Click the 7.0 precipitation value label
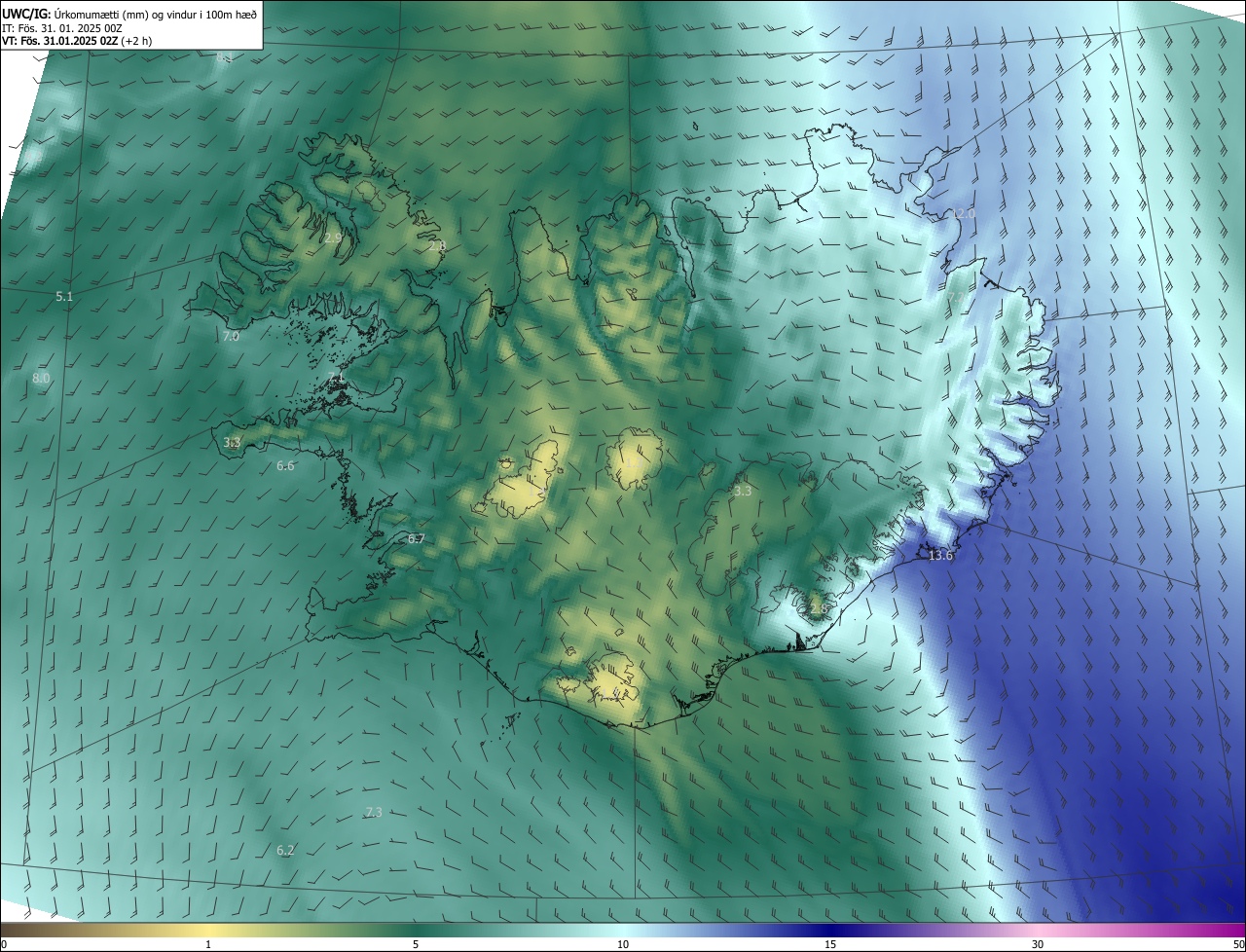 click(231, 336)
